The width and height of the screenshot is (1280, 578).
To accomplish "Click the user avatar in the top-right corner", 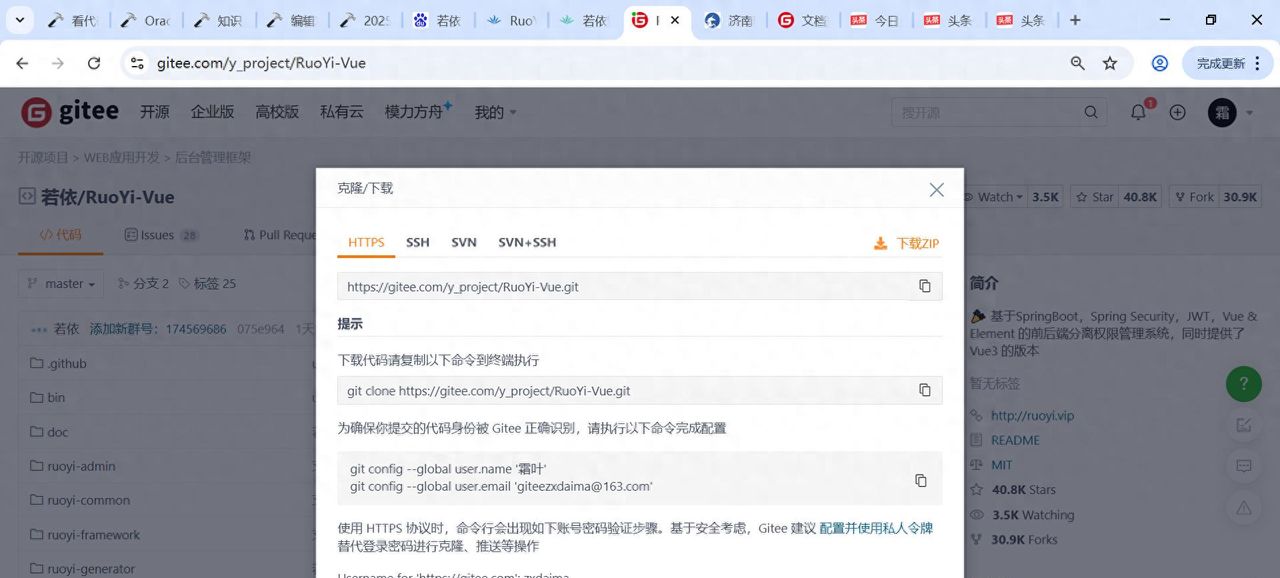I will [x=1221, y=112].
